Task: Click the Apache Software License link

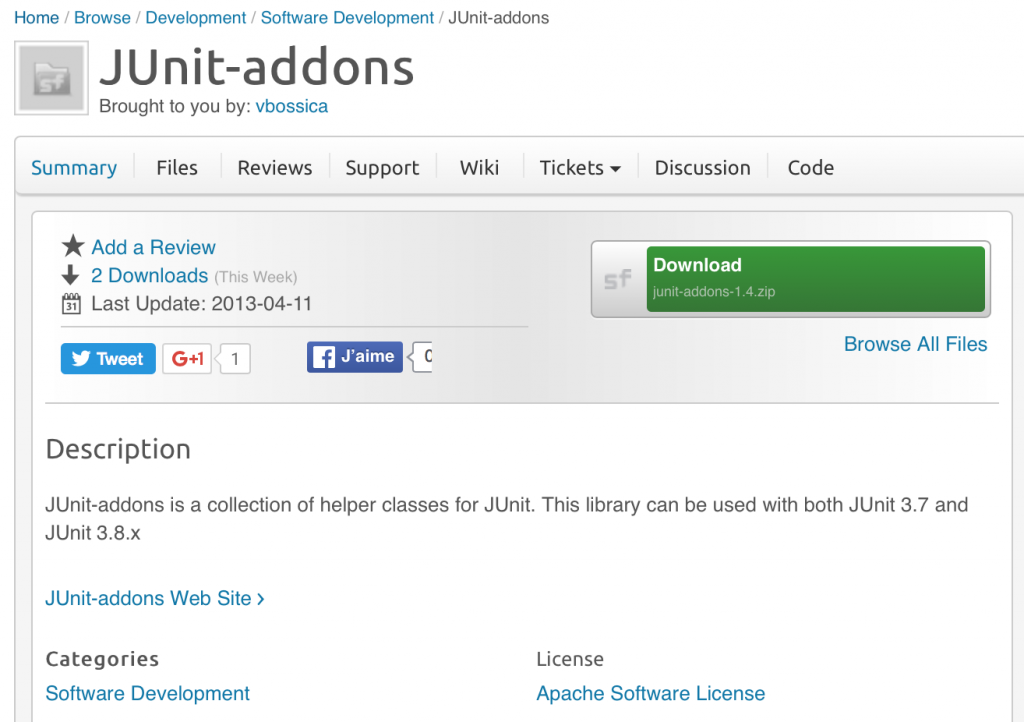Action: pyautogui.click(x=651, y=693)
